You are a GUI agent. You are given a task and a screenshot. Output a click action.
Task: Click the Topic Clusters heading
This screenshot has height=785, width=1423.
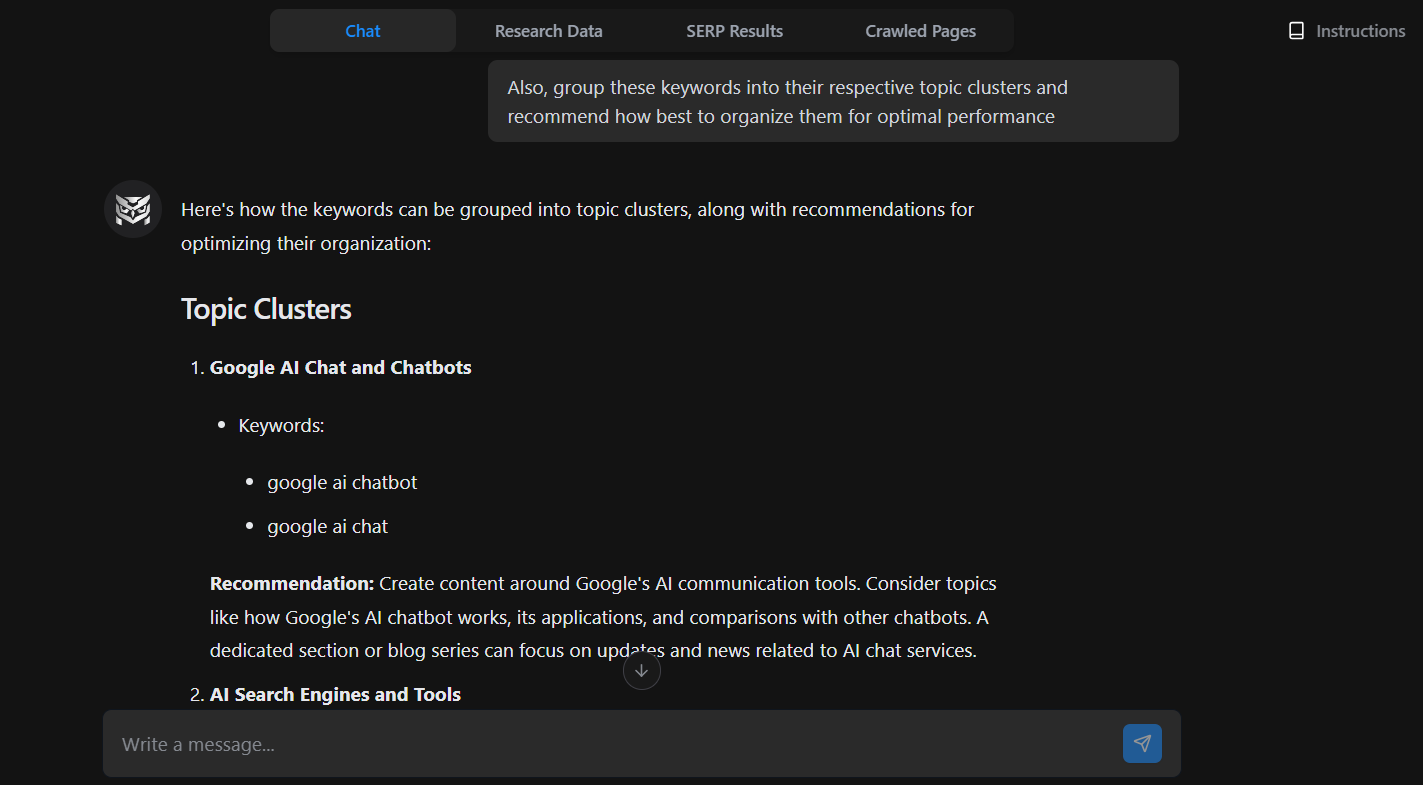(x=266, y=309)
